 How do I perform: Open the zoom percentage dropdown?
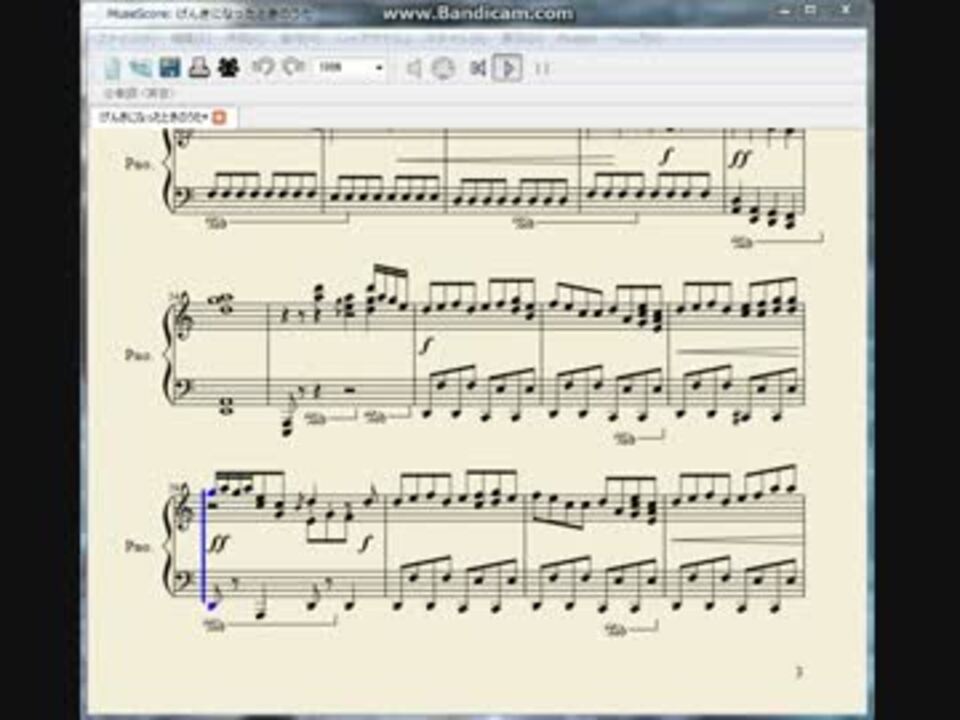click(x=350, y=67)
